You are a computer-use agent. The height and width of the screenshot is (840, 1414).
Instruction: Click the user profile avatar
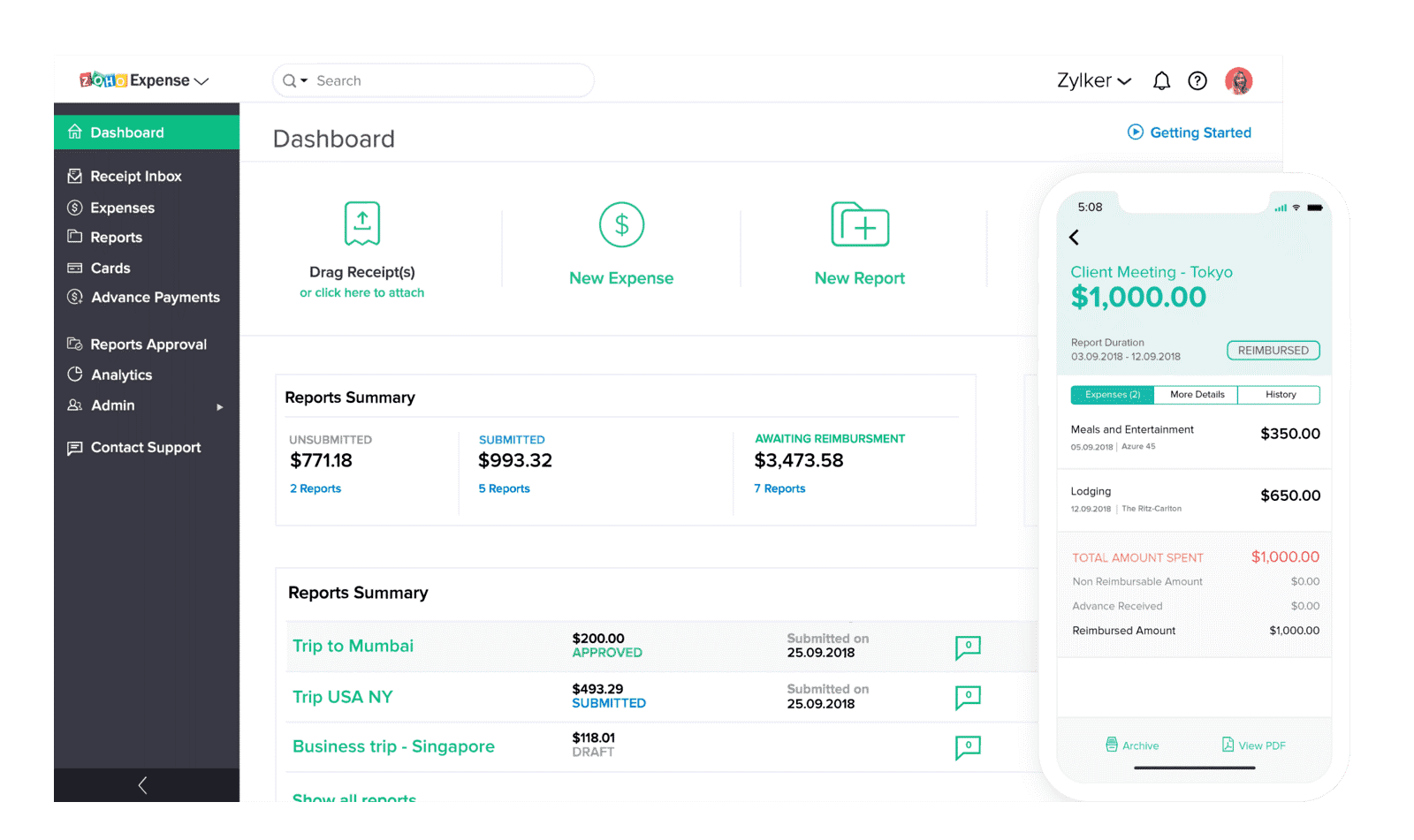click(x=1238, y=81)
